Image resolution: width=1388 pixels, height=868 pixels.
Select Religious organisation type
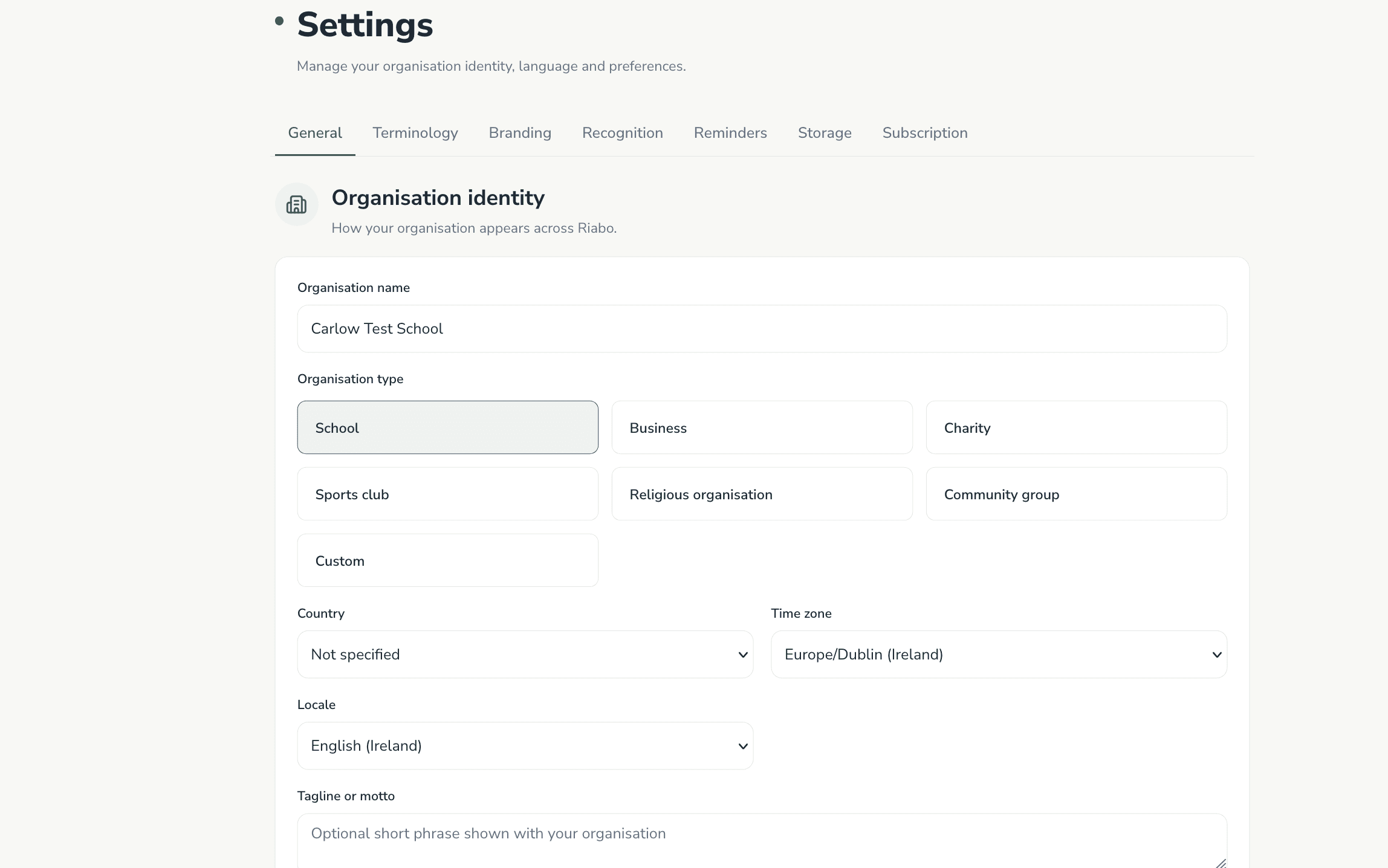[762, 494]
